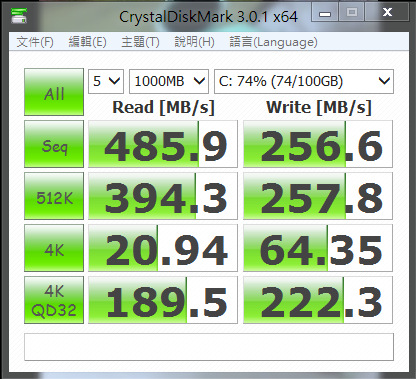Expand the test count dropdown showing 5
The width and height of the screenshot is (416, 379).
[x=106, y=81]
